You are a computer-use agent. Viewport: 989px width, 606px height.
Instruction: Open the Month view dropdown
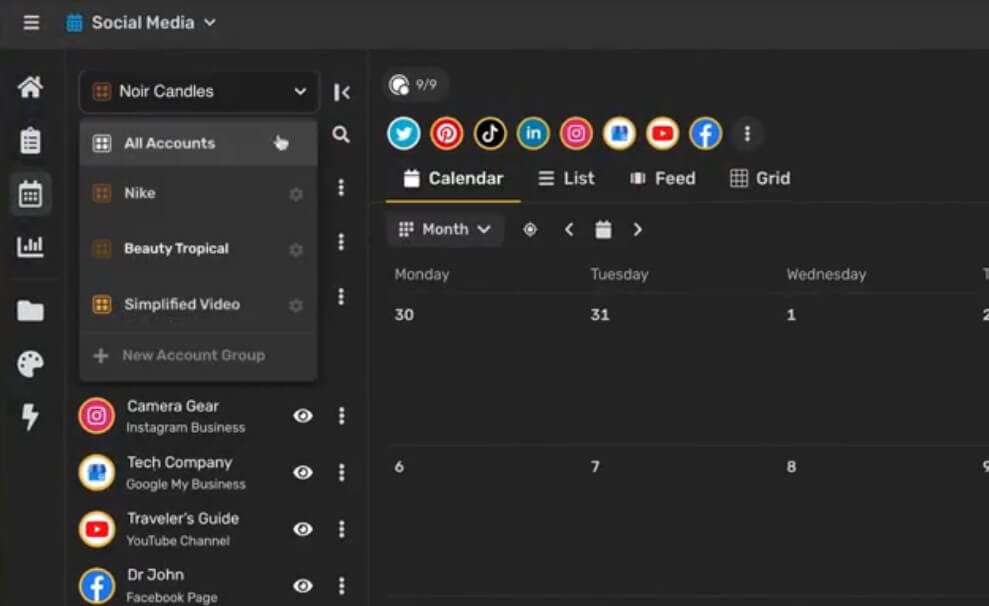[x=445, y=230]
